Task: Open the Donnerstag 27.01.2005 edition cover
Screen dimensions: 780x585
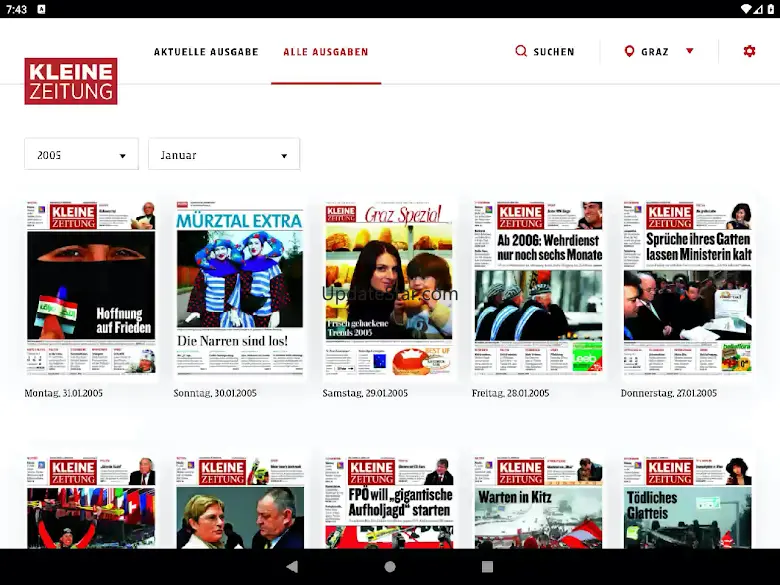Action: pos(687,288)
